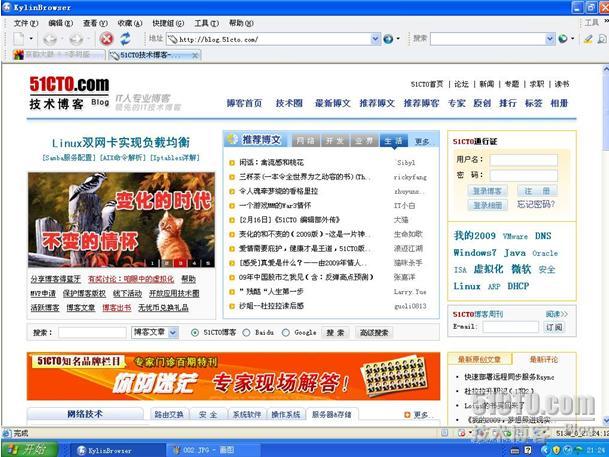Click the E-mail subscription input field
609x457 pixels.
point(511,327)
